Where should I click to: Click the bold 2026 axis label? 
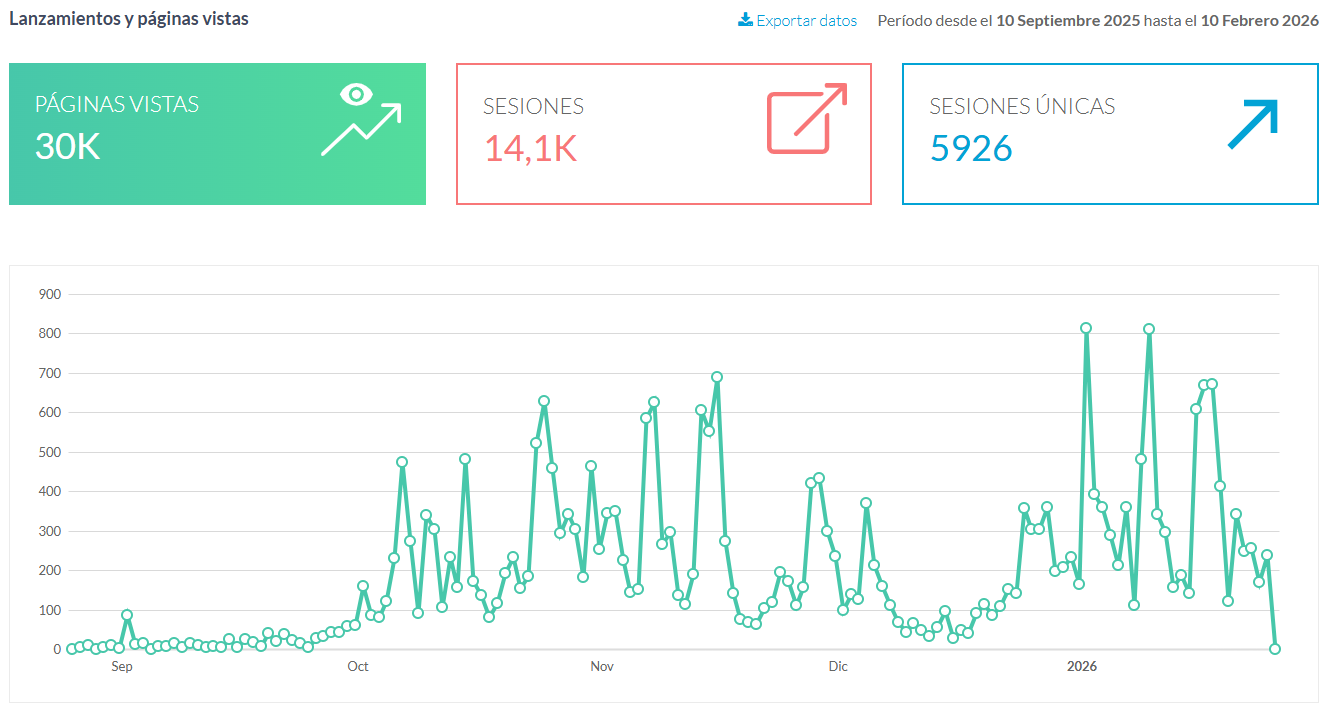pyautogui.click(x=1082, y=667)
